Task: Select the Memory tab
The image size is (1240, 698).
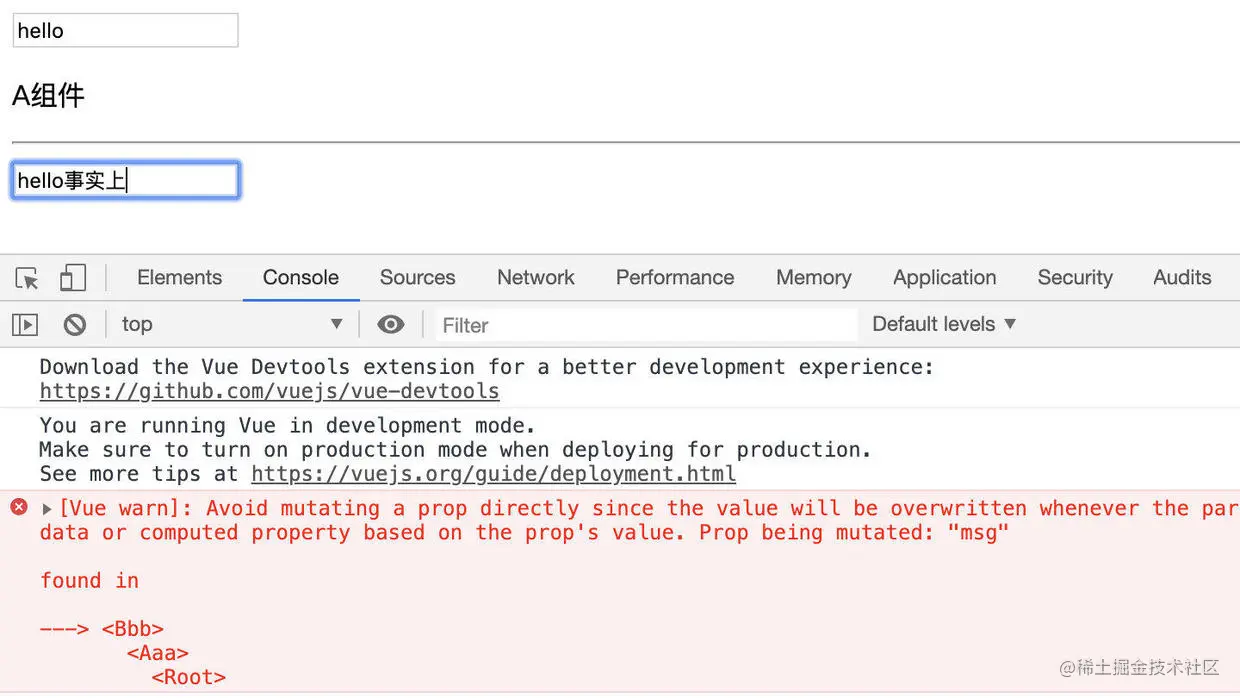Action: click(813, 278)
